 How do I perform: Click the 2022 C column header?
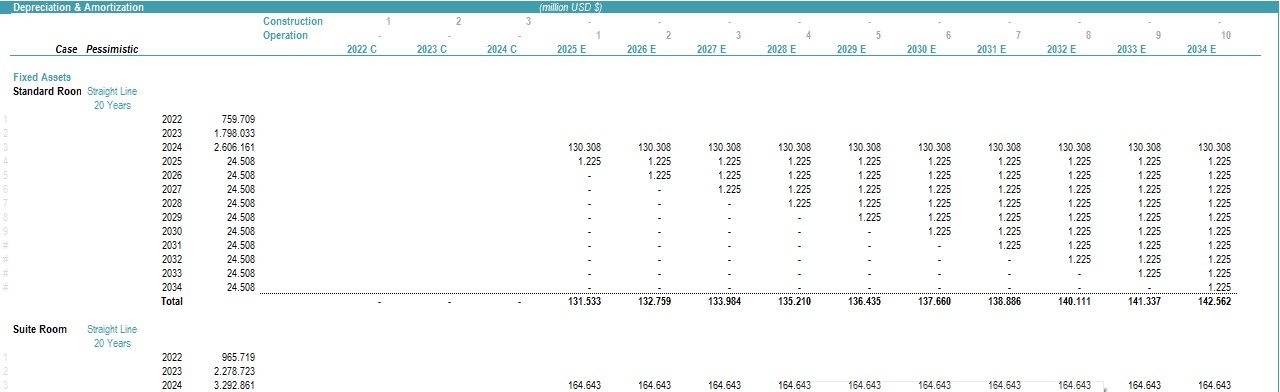click(361, 49)
